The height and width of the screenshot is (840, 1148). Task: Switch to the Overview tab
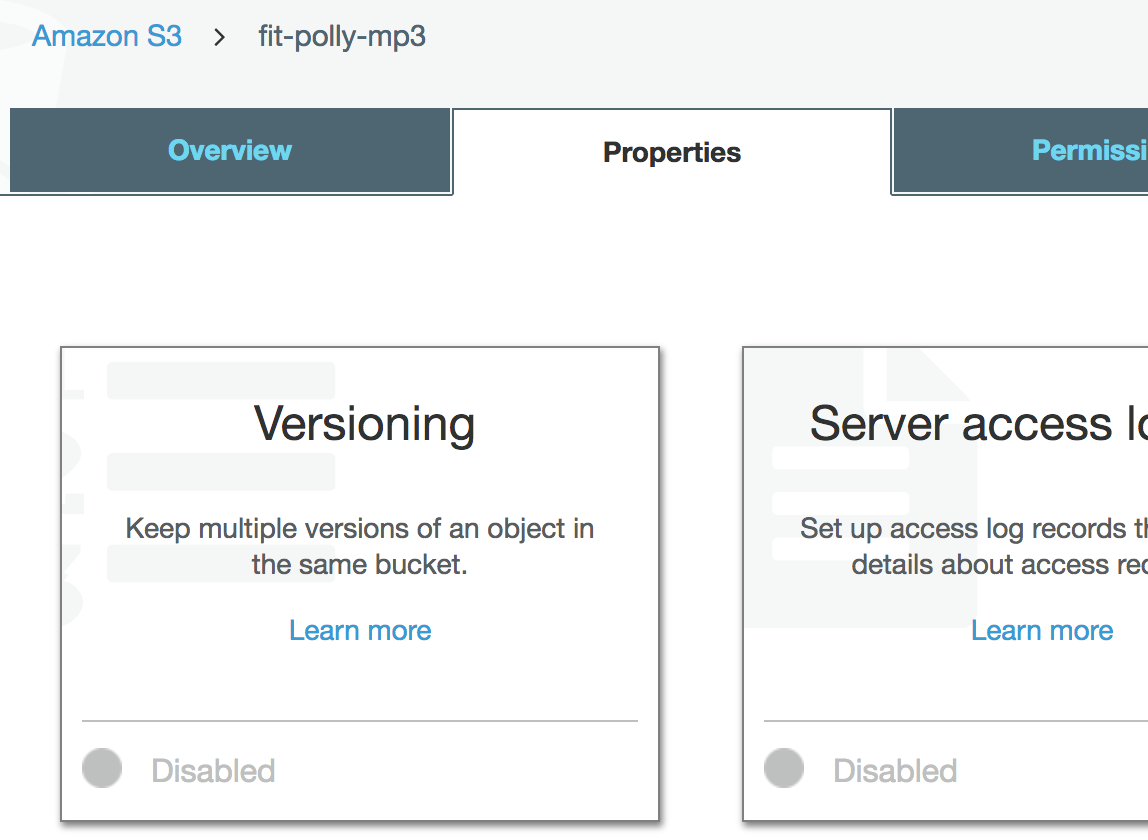point(230,150)
